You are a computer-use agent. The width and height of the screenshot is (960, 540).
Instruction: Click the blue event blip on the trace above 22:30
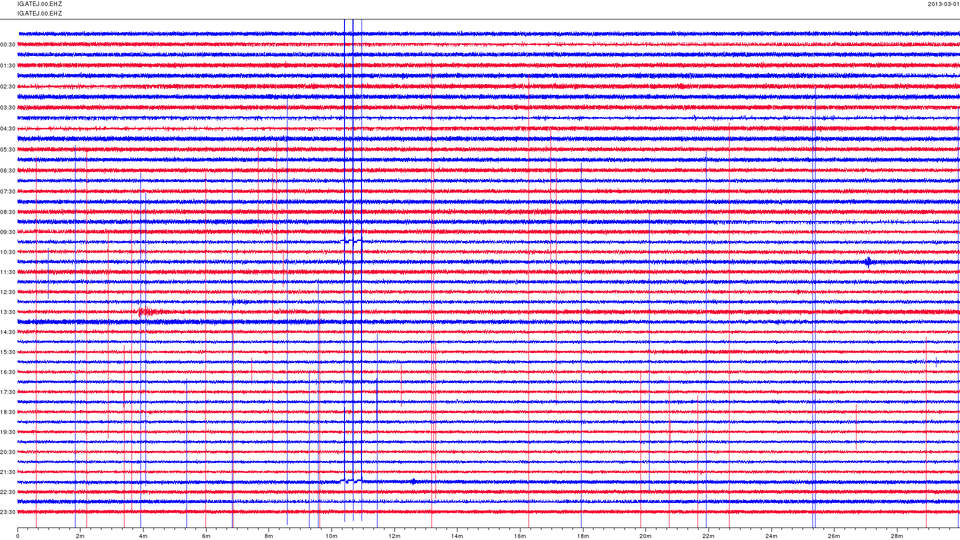pyautogui.click(x=413, y=481)
